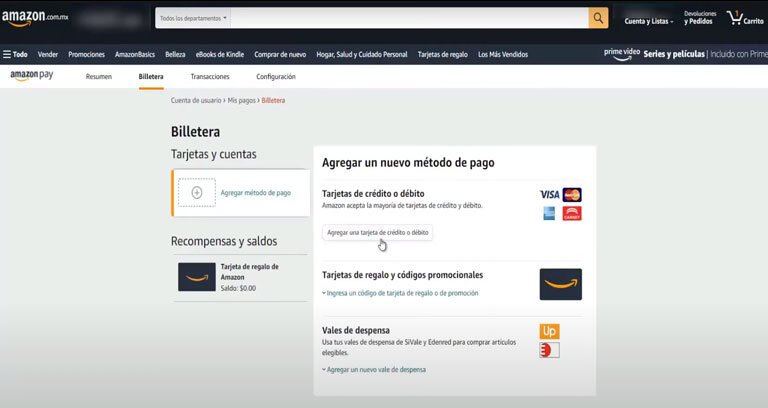Viewport: 768px width, 408px height.
Task: Click Cuenta de usuario breadcrumb
Action: coord(196,100)
